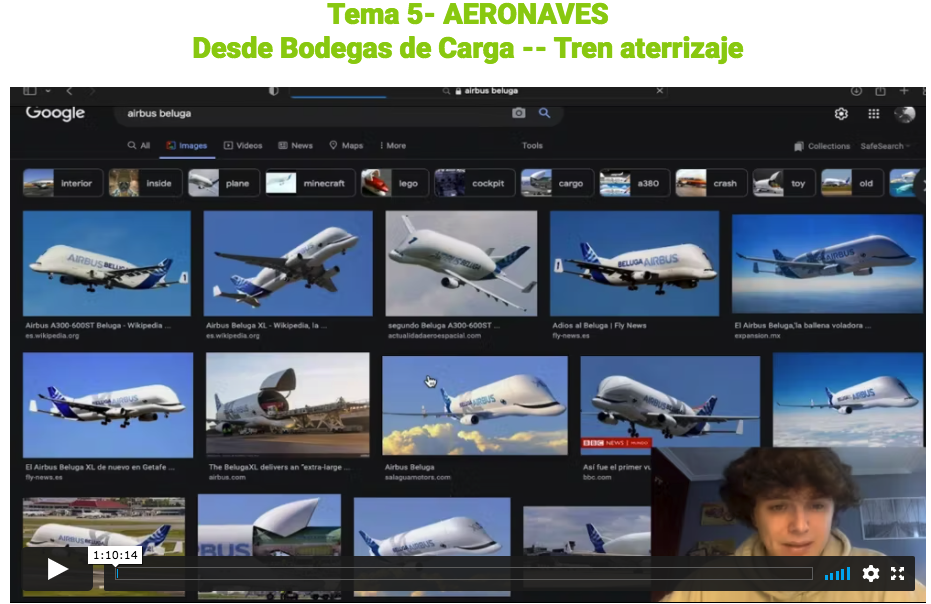Go back with browser back arrow

[x=69, y=91]
